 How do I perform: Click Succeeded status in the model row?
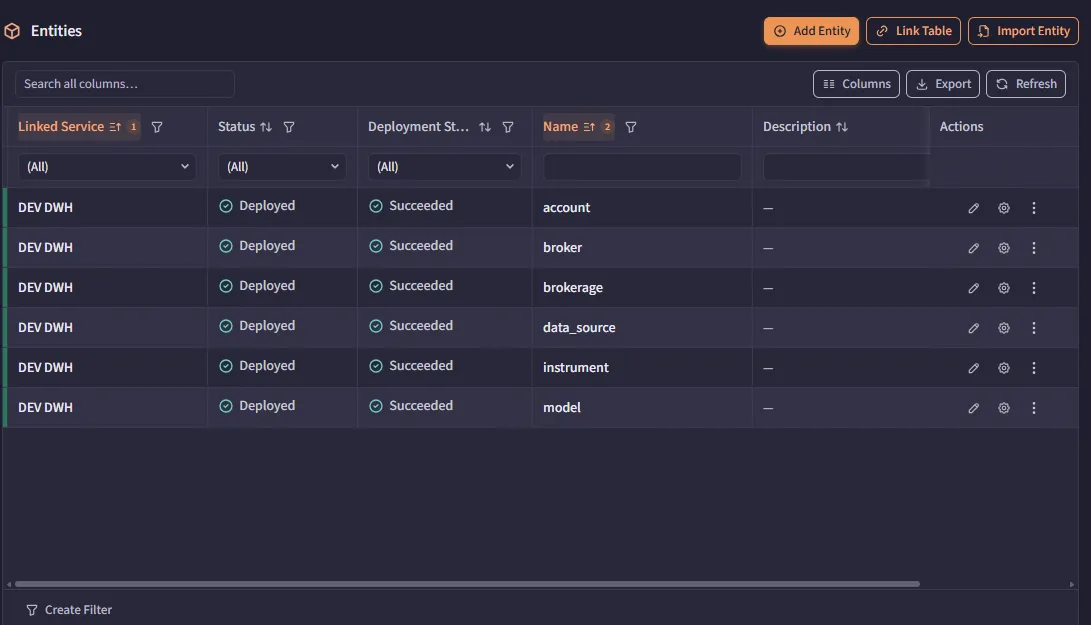coord(411,406)
